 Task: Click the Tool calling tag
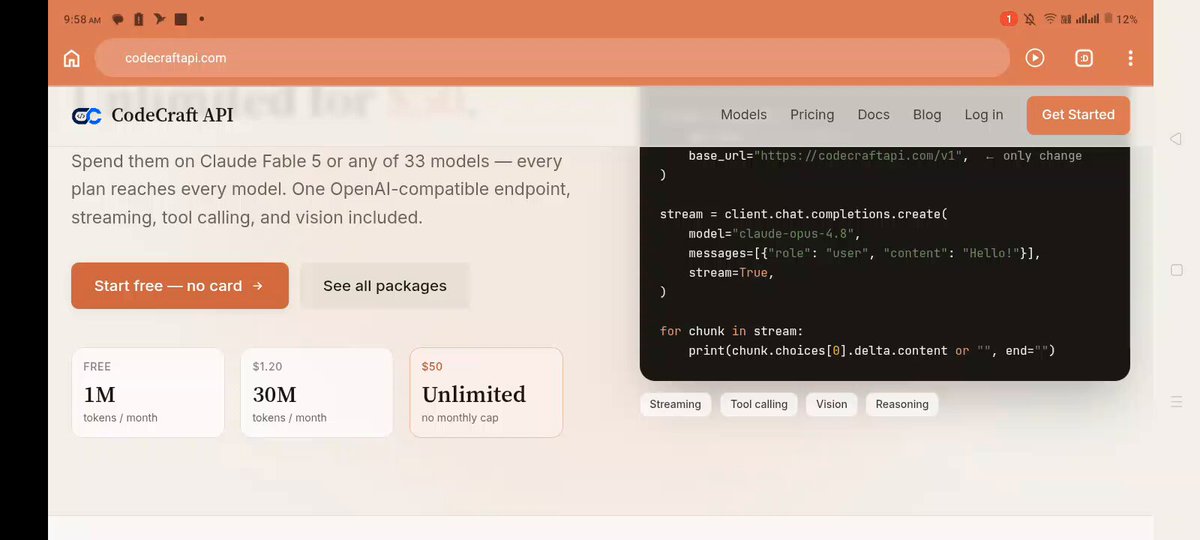(x=759, y=404)
